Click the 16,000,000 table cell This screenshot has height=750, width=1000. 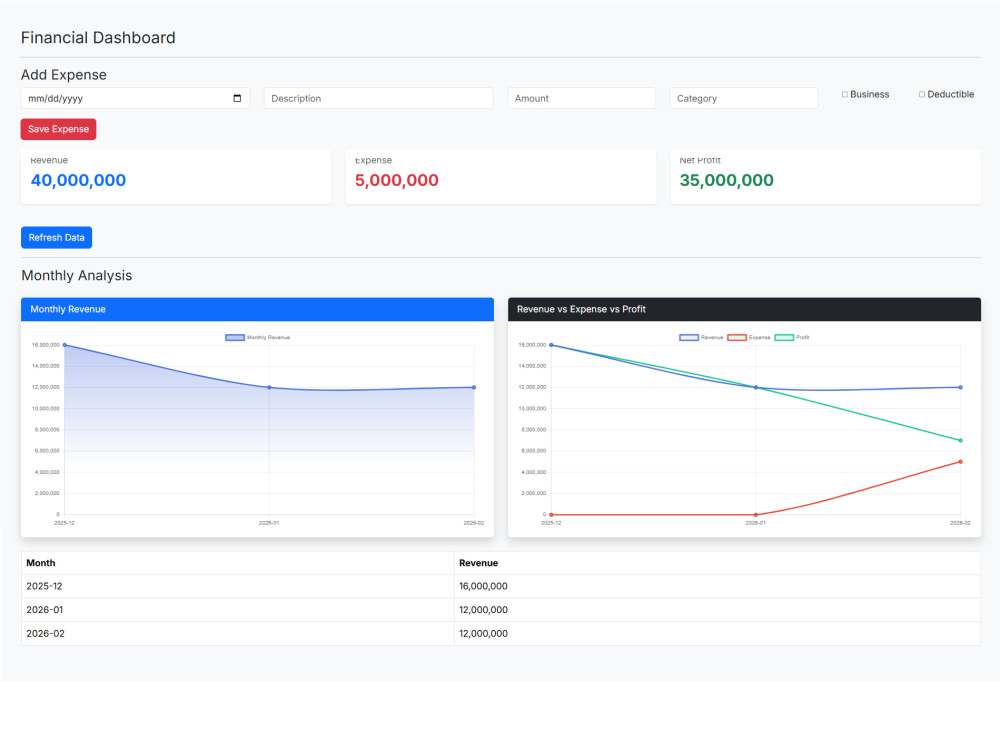point(717,586)
